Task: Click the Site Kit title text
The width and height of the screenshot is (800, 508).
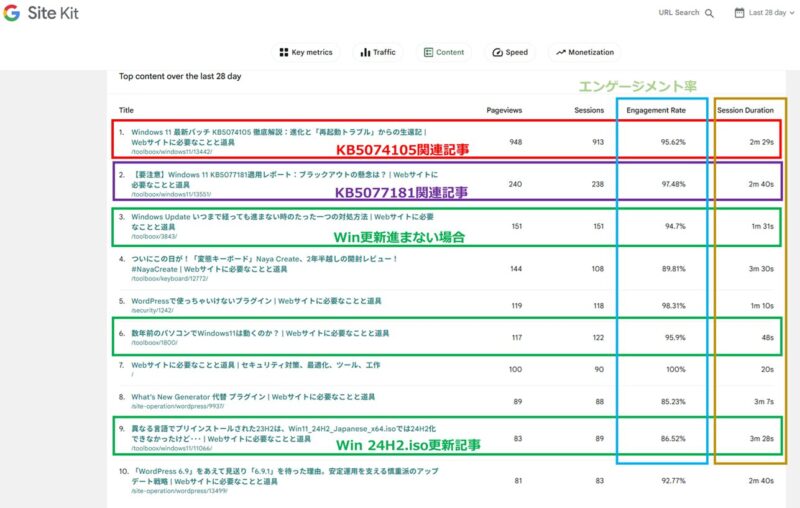Action: coord(53,13)
